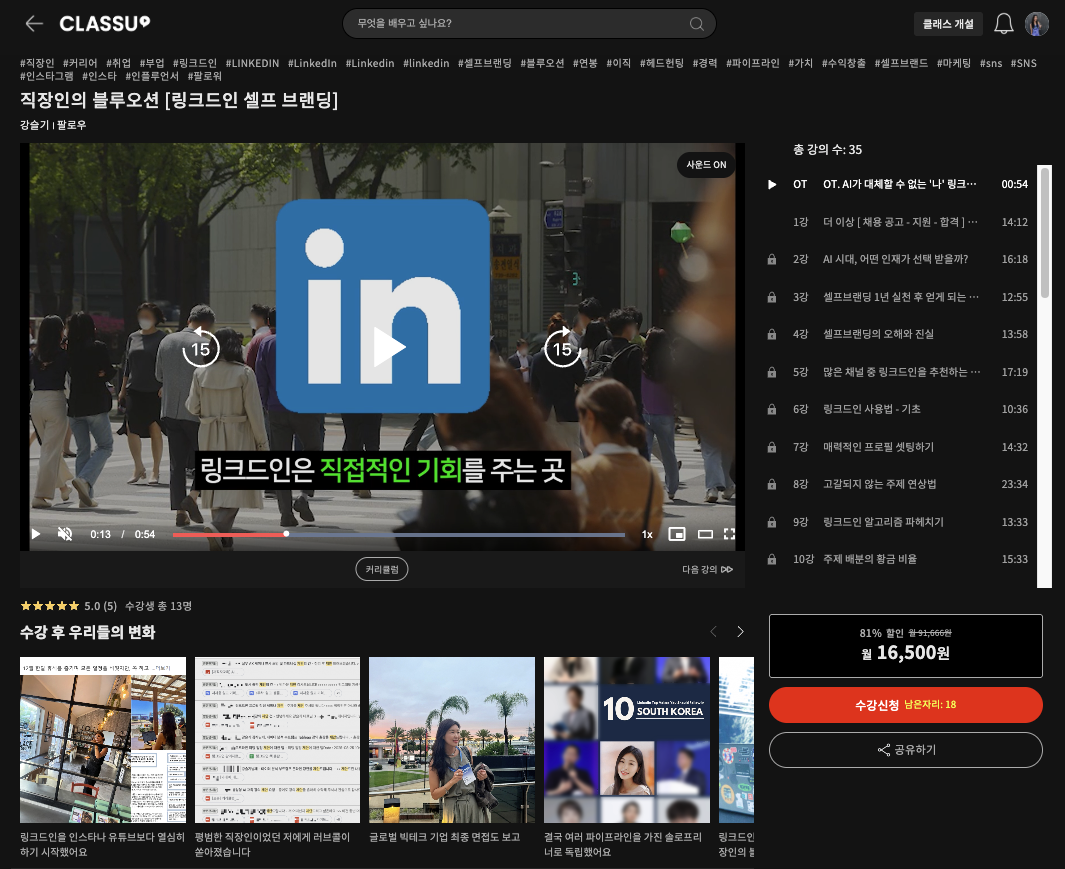Click the price box 월 16,500원

(905, 645)
